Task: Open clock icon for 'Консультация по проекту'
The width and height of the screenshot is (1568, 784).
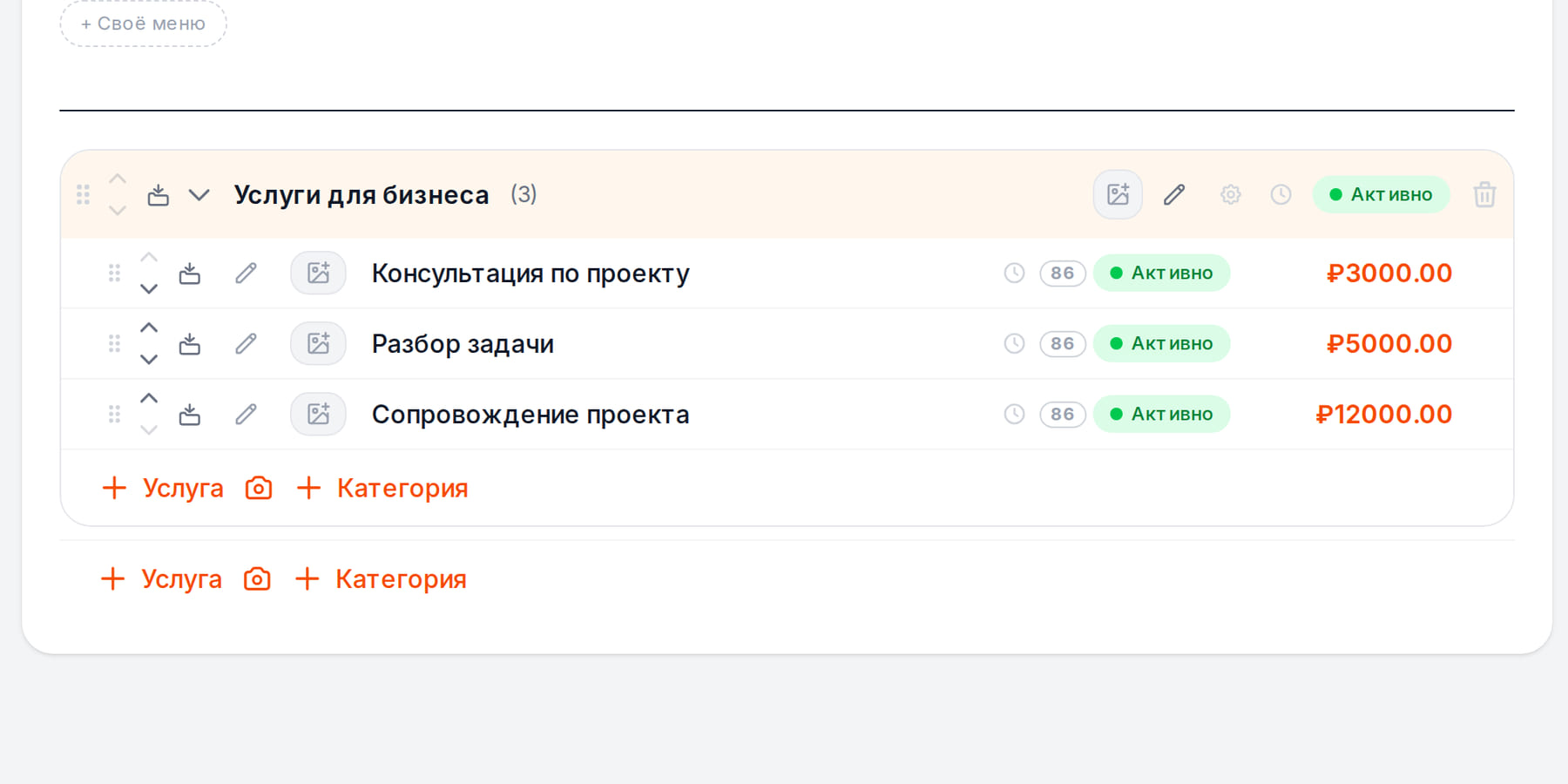Action: [x=1014, y=274]
